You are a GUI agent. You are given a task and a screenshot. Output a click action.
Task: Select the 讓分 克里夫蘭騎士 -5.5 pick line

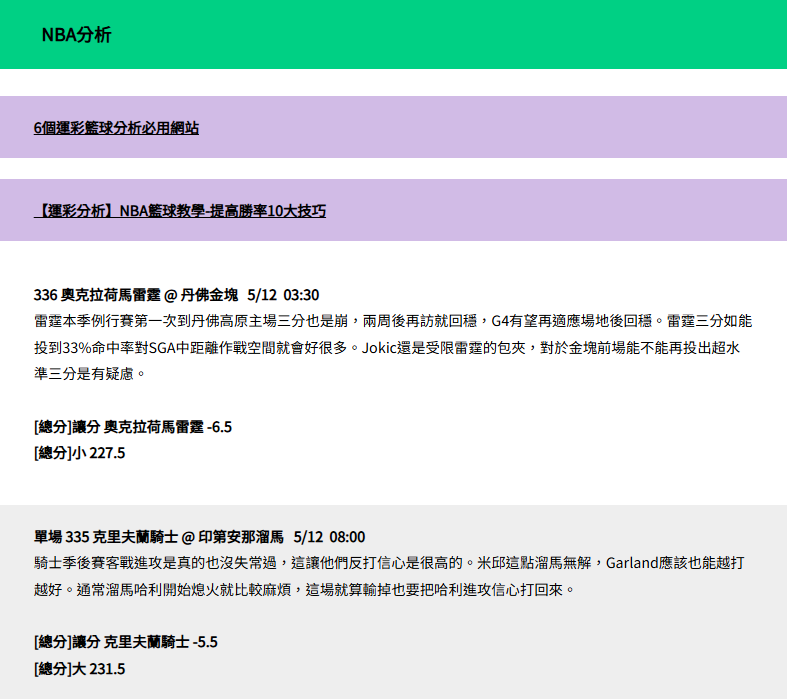[x=125, y=642]
